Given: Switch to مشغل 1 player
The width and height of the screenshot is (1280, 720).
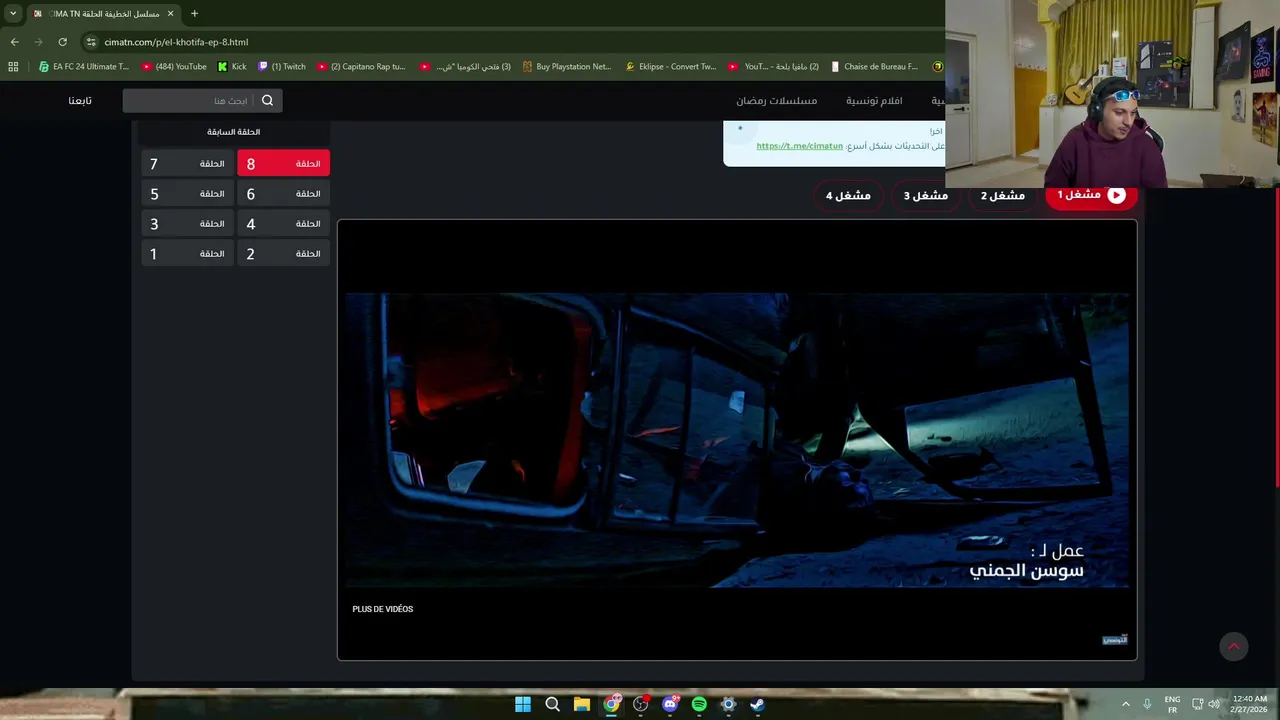Looking at the screenshot, I should tap(1092, 195).
